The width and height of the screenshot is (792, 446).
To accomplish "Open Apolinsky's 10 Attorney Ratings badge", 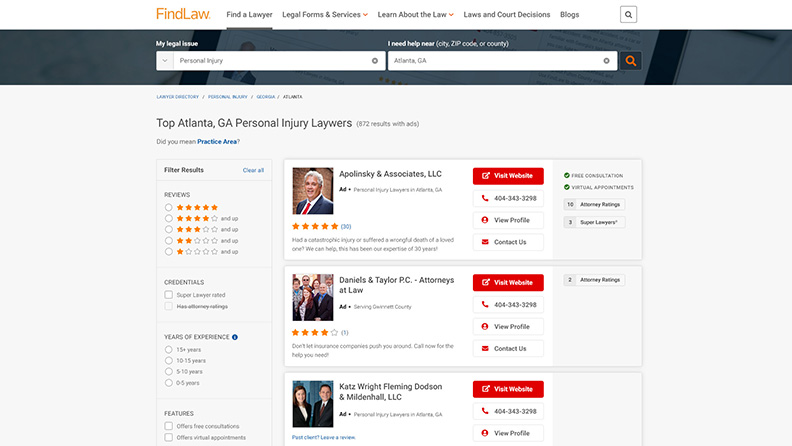I will coord(594,205).
